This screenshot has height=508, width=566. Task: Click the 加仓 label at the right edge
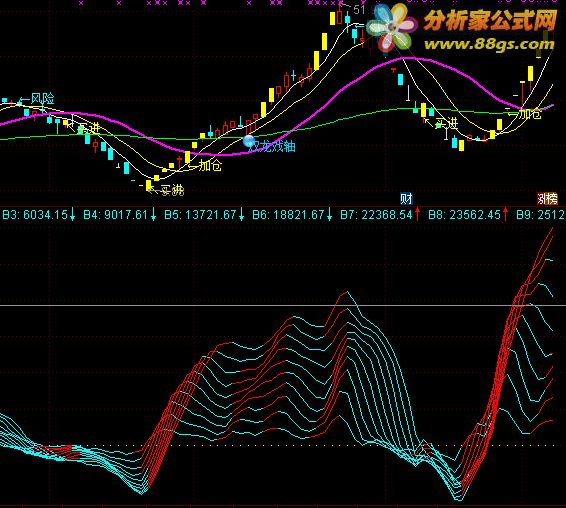tap(525, 114)
